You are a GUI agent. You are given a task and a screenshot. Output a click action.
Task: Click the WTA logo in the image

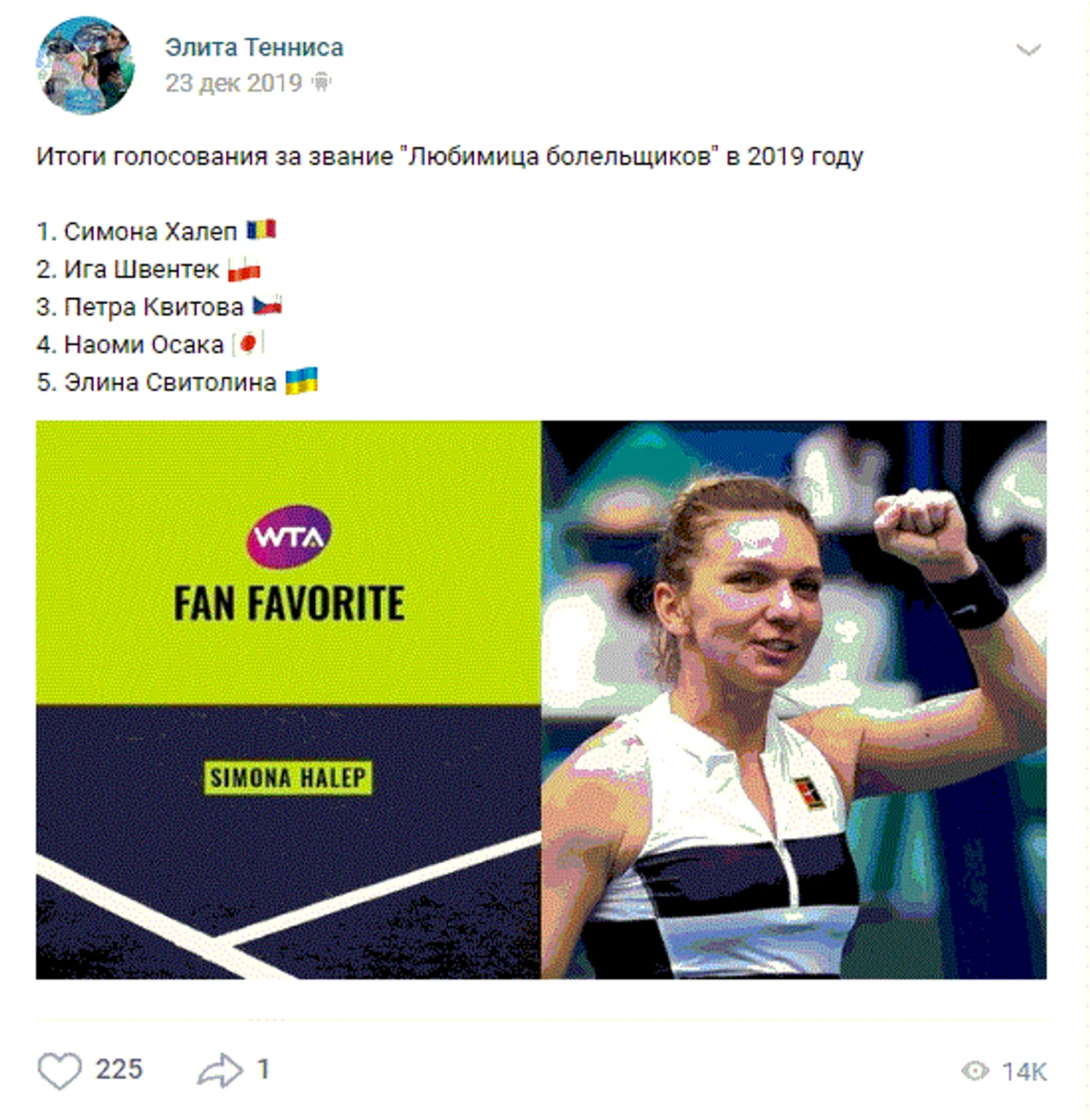point(288,536)
